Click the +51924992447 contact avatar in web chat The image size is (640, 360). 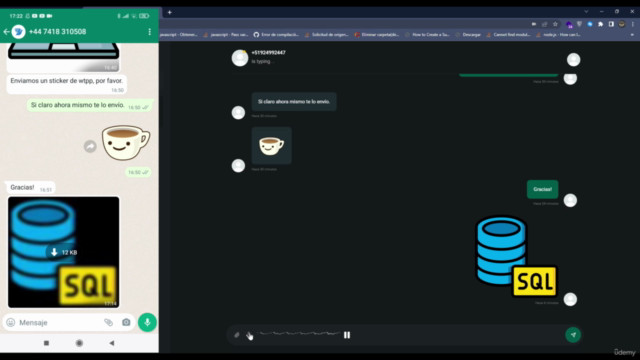[x=240, y=58]
